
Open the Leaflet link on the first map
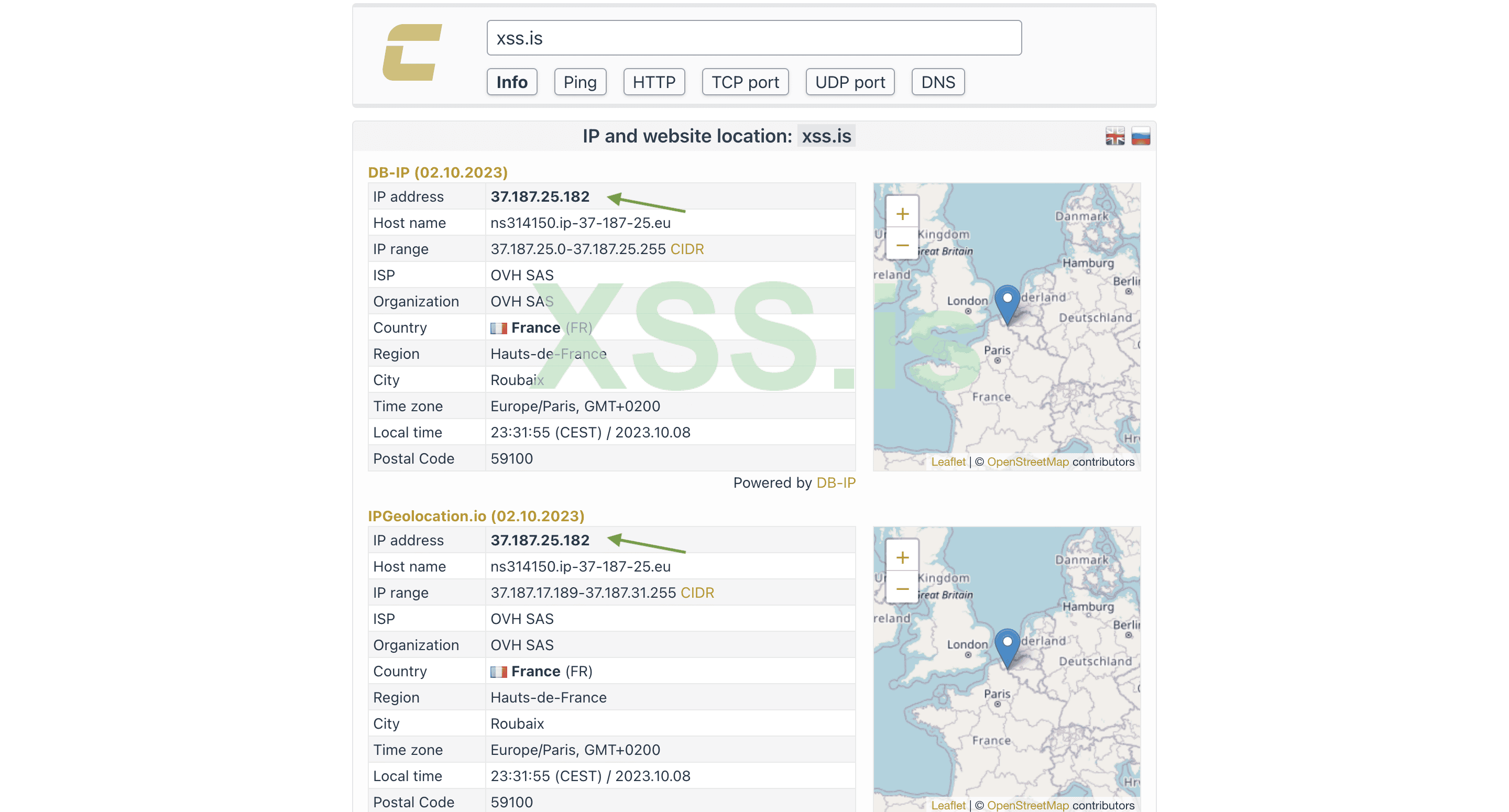947,462
